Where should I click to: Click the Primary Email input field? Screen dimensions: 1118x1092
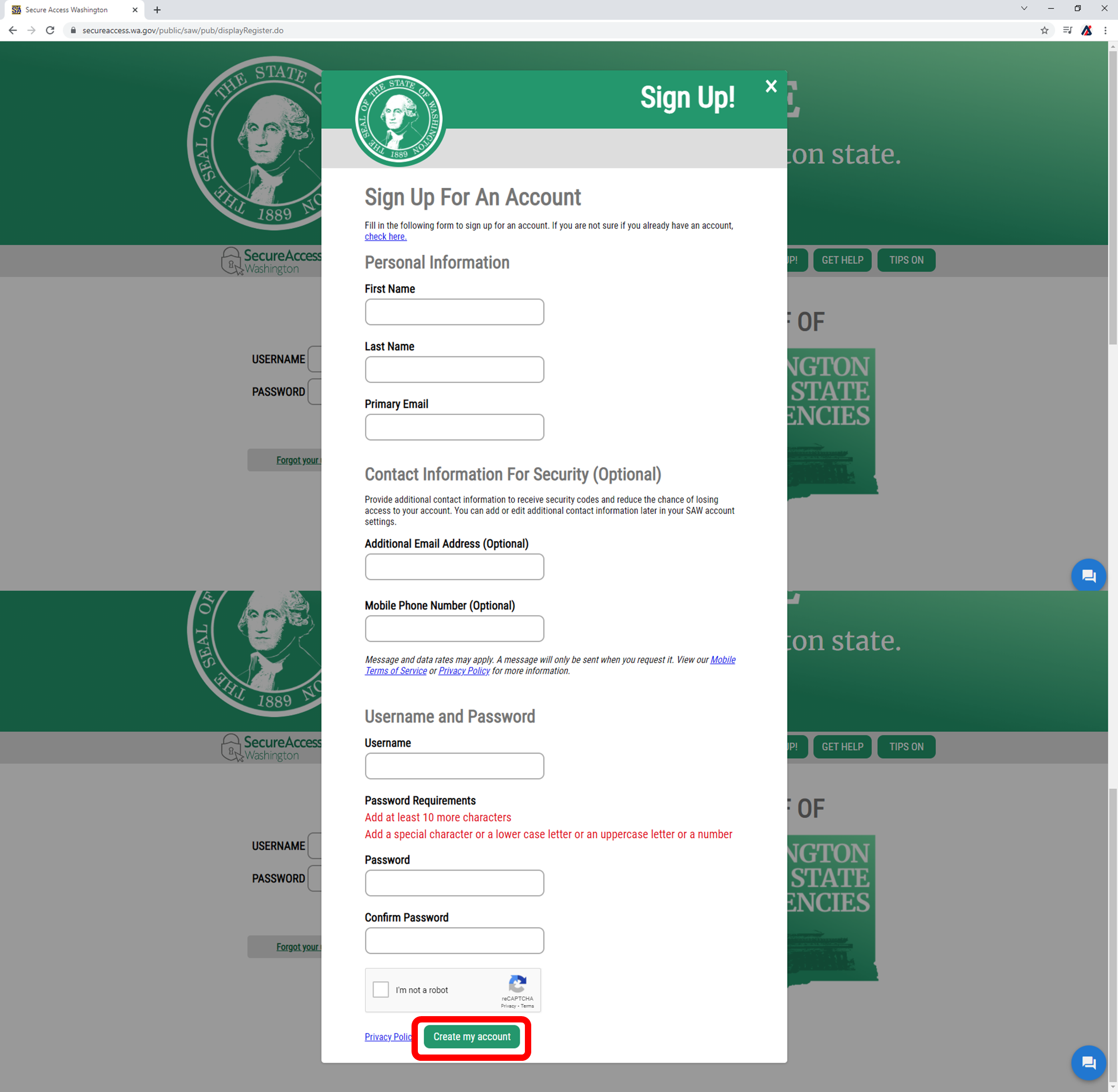(x=455, y=427)
